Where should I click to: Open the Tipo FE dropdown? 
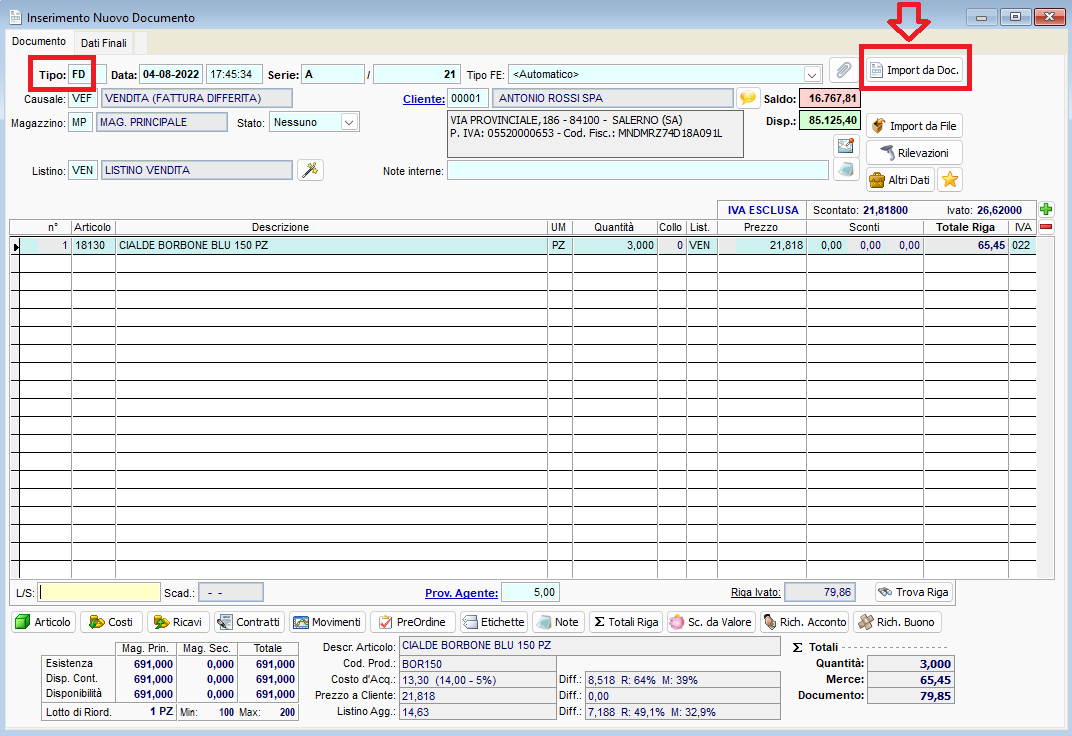coord(812,74)
